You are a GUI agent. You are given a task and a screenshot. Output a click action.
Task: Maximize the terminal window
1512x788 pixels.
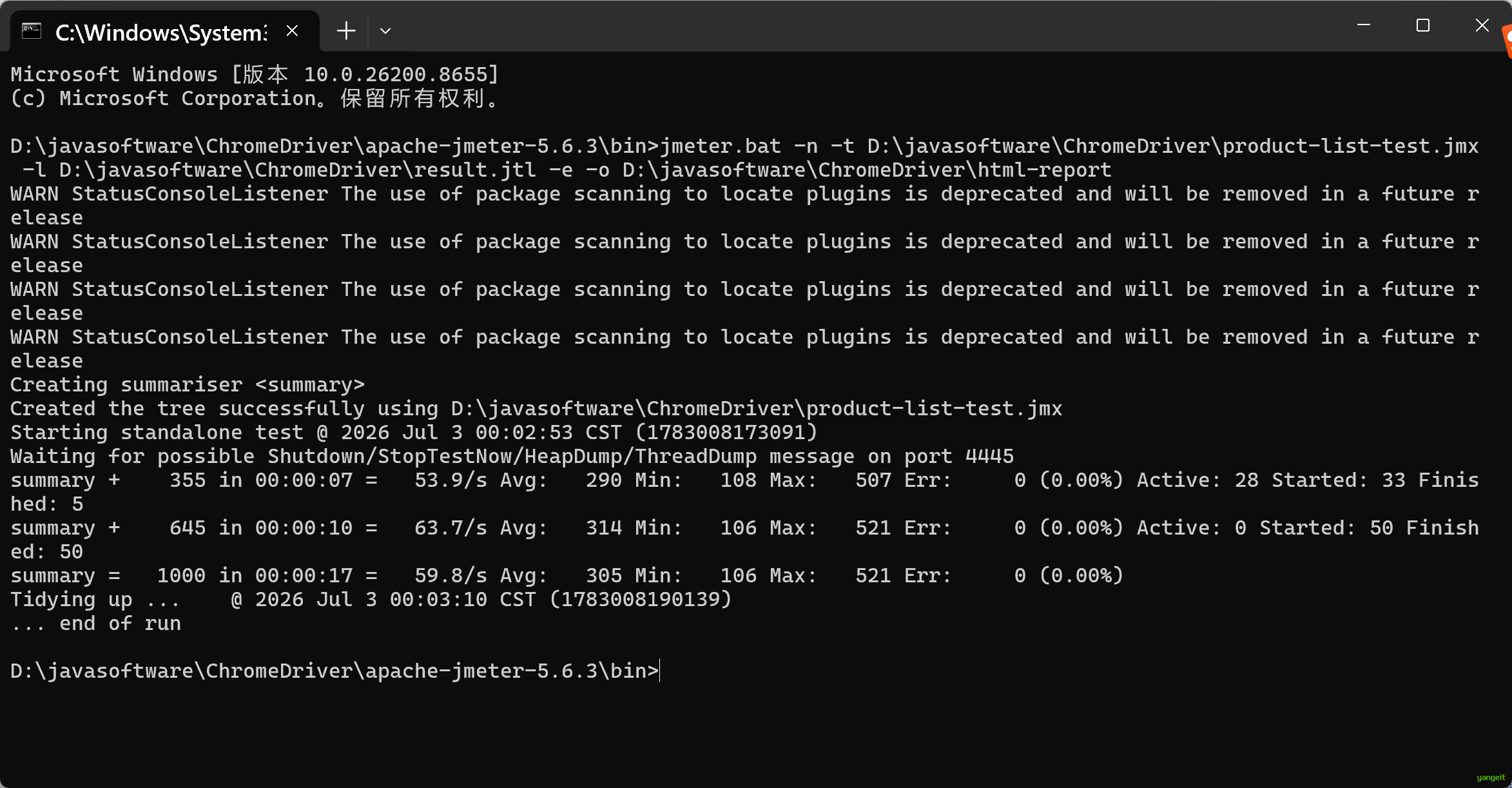click(1423, 25)
